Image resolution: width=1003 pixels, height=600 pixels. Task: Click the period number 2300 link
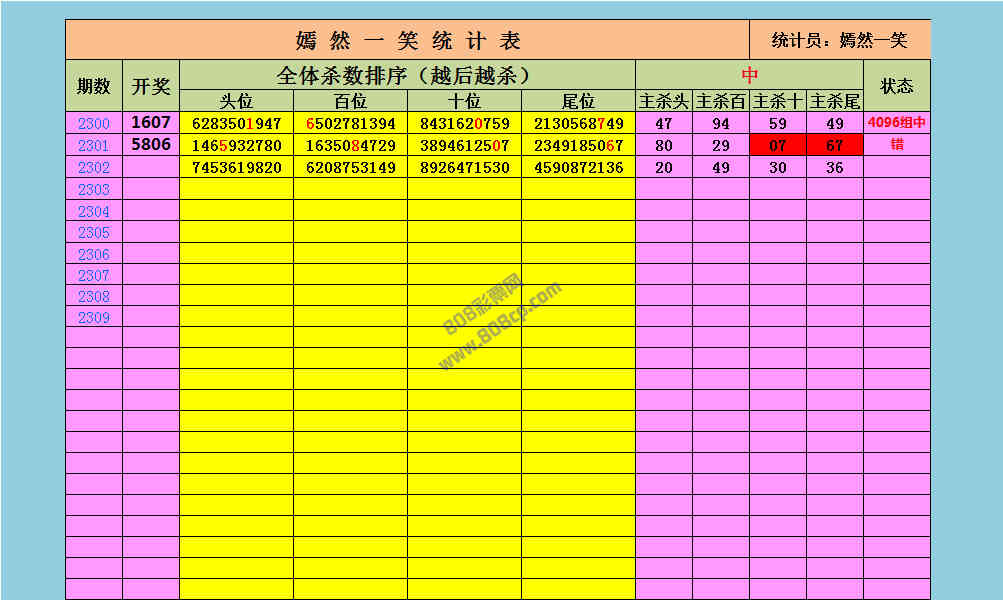[x=93, y=124]
